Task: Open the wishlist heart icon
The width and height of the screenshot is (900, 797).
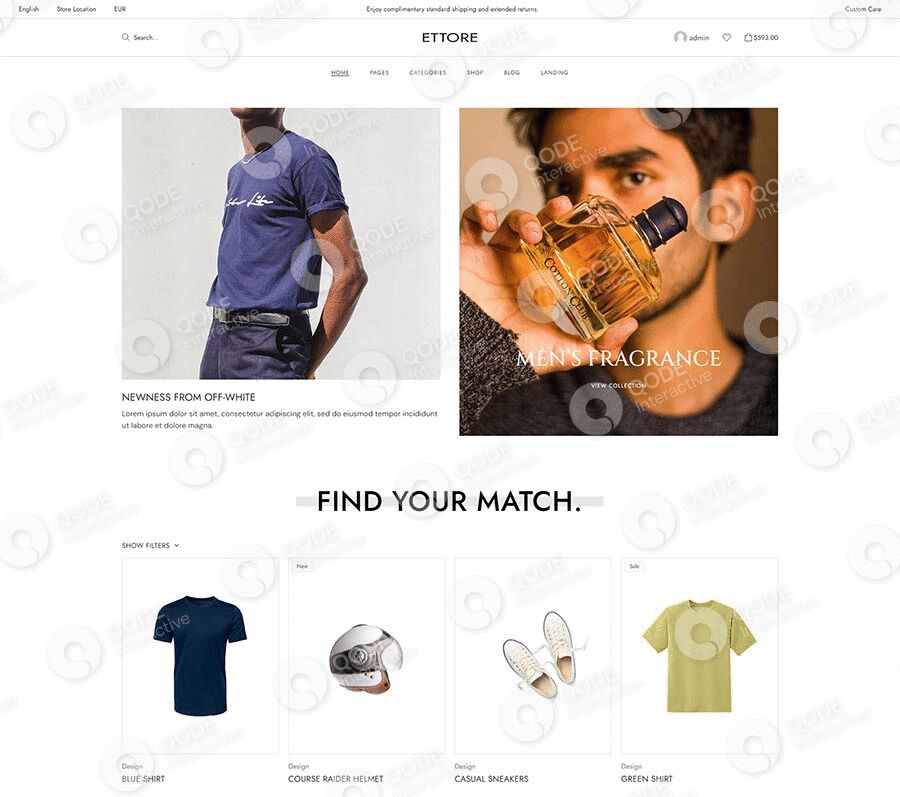Action: tap(727, 37)
